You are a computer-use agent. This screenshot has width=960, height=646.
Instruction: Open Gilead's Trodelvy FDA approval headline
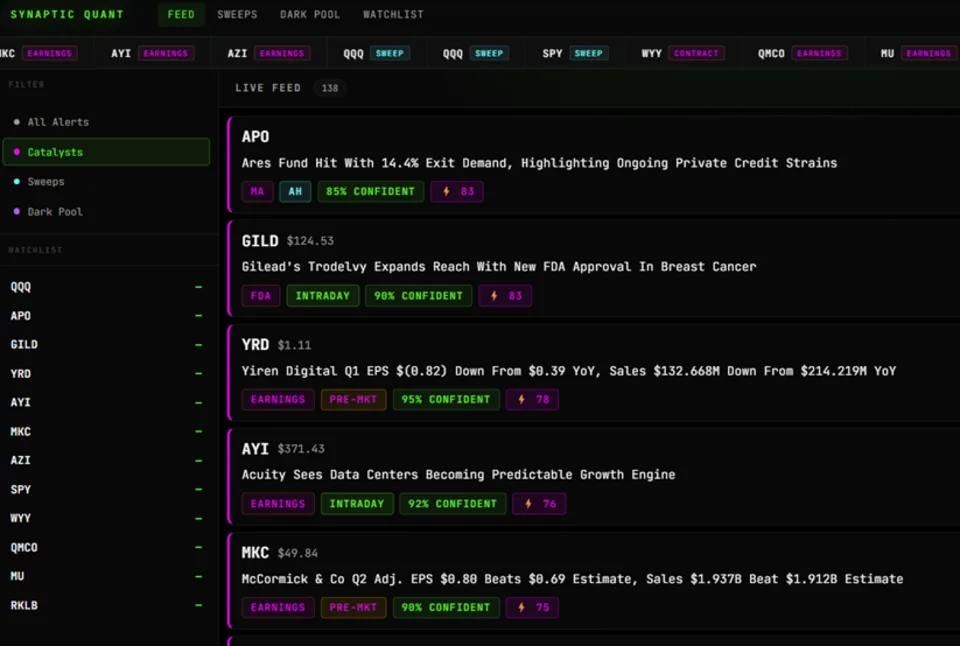click(x=498, y=267)
